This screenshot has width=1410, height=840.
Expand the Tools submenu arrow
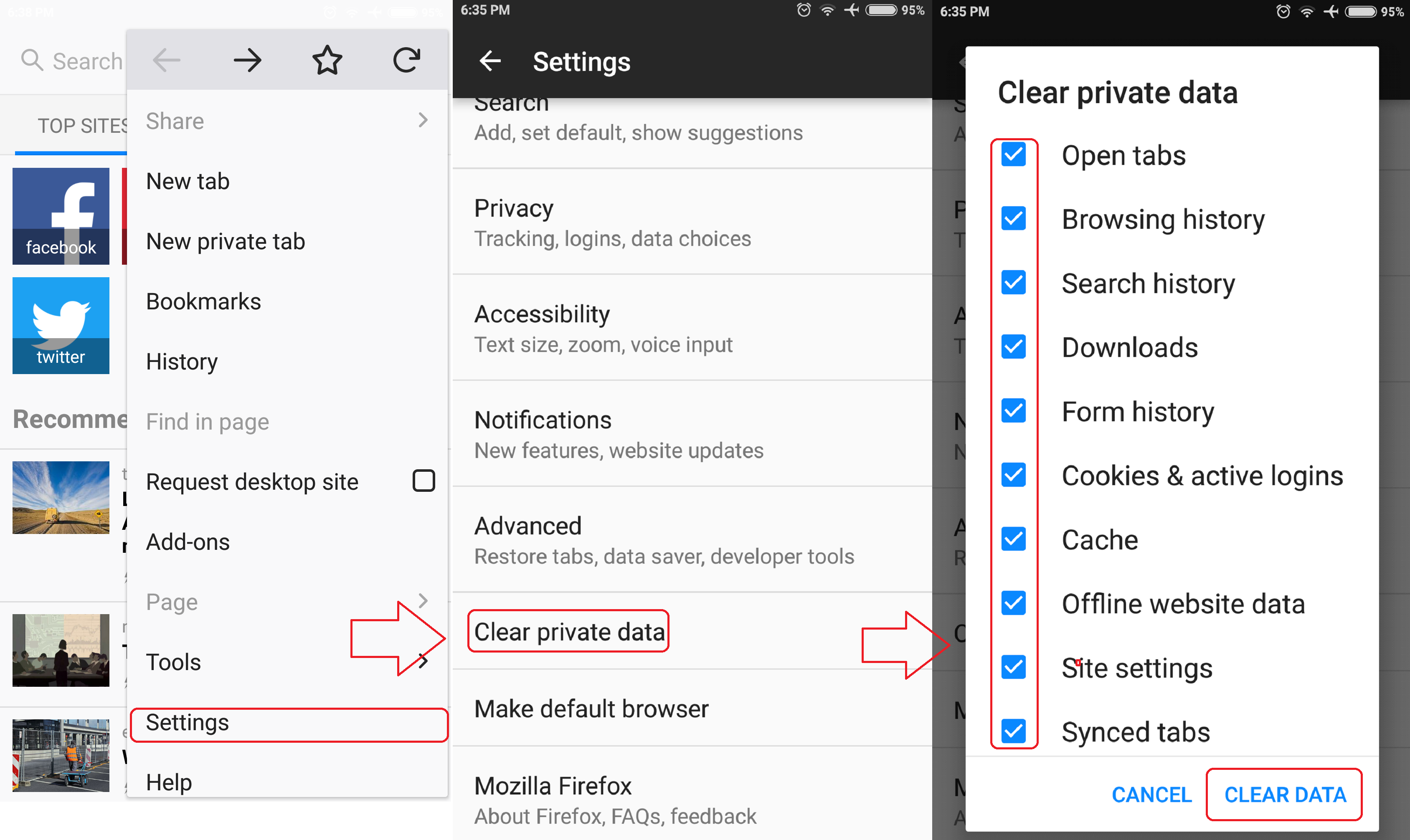click(425, 660)
